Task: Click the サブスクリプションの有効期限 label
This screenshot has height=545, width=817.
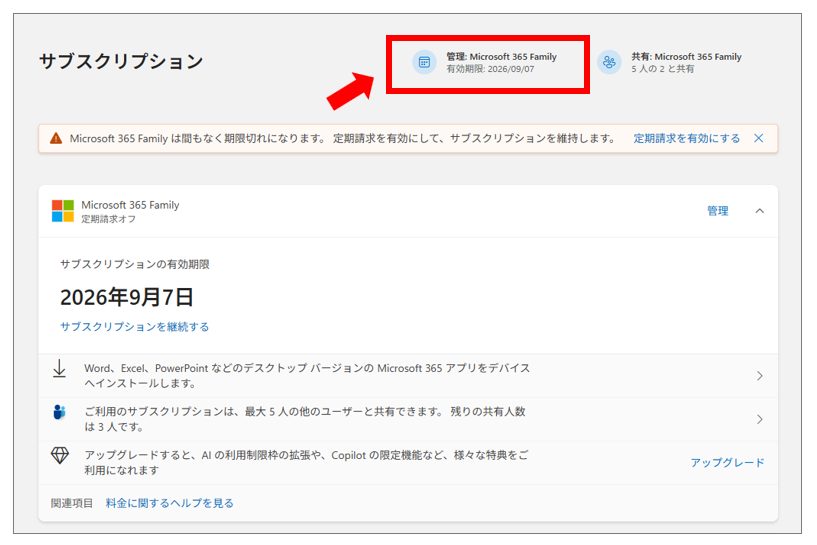Action: click(x=134, y=264)
